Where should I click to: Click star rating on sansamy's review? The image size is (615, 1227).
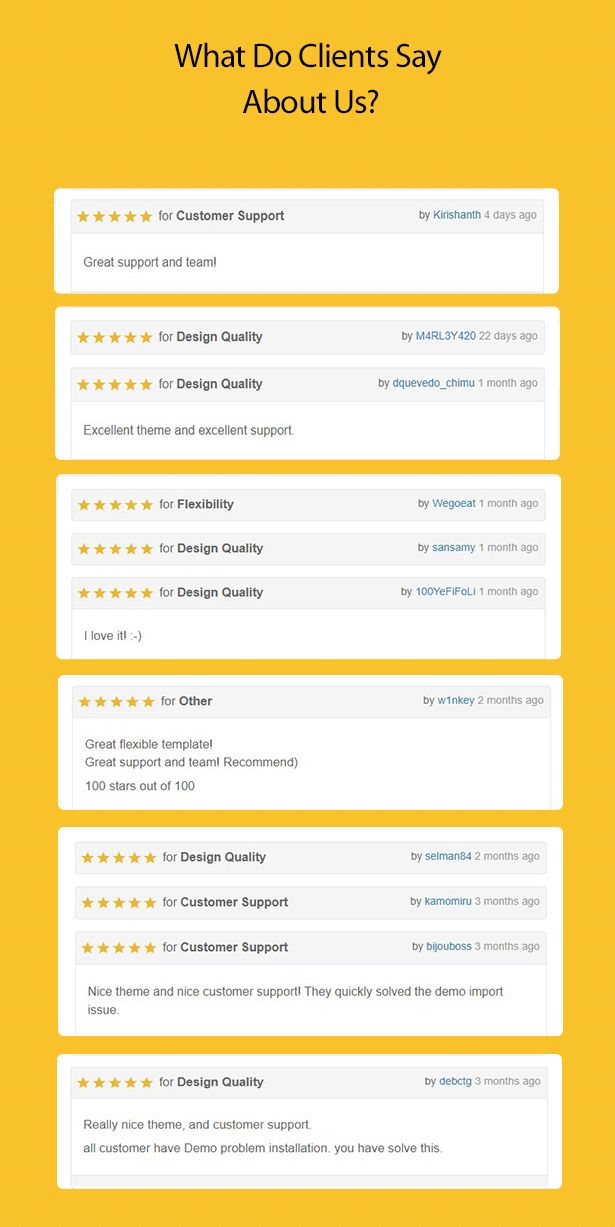tap(116, 549)
